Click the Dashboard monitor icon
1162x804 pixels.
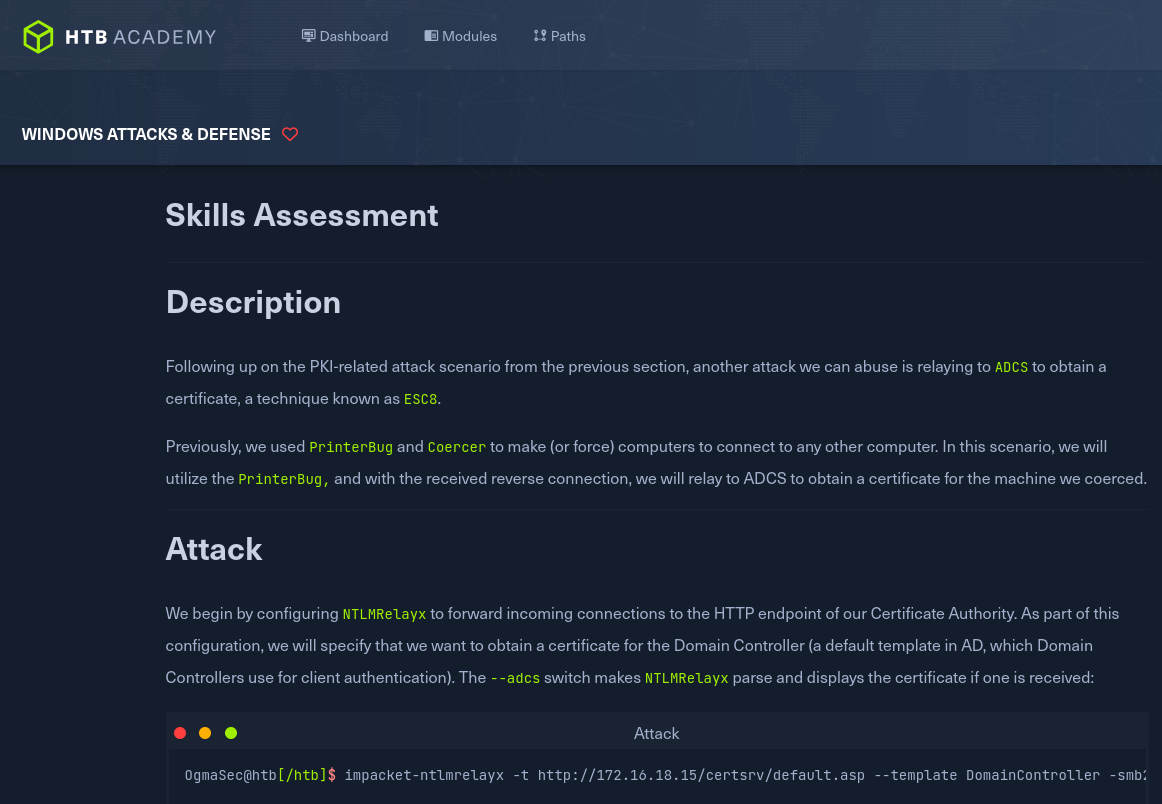308,36
